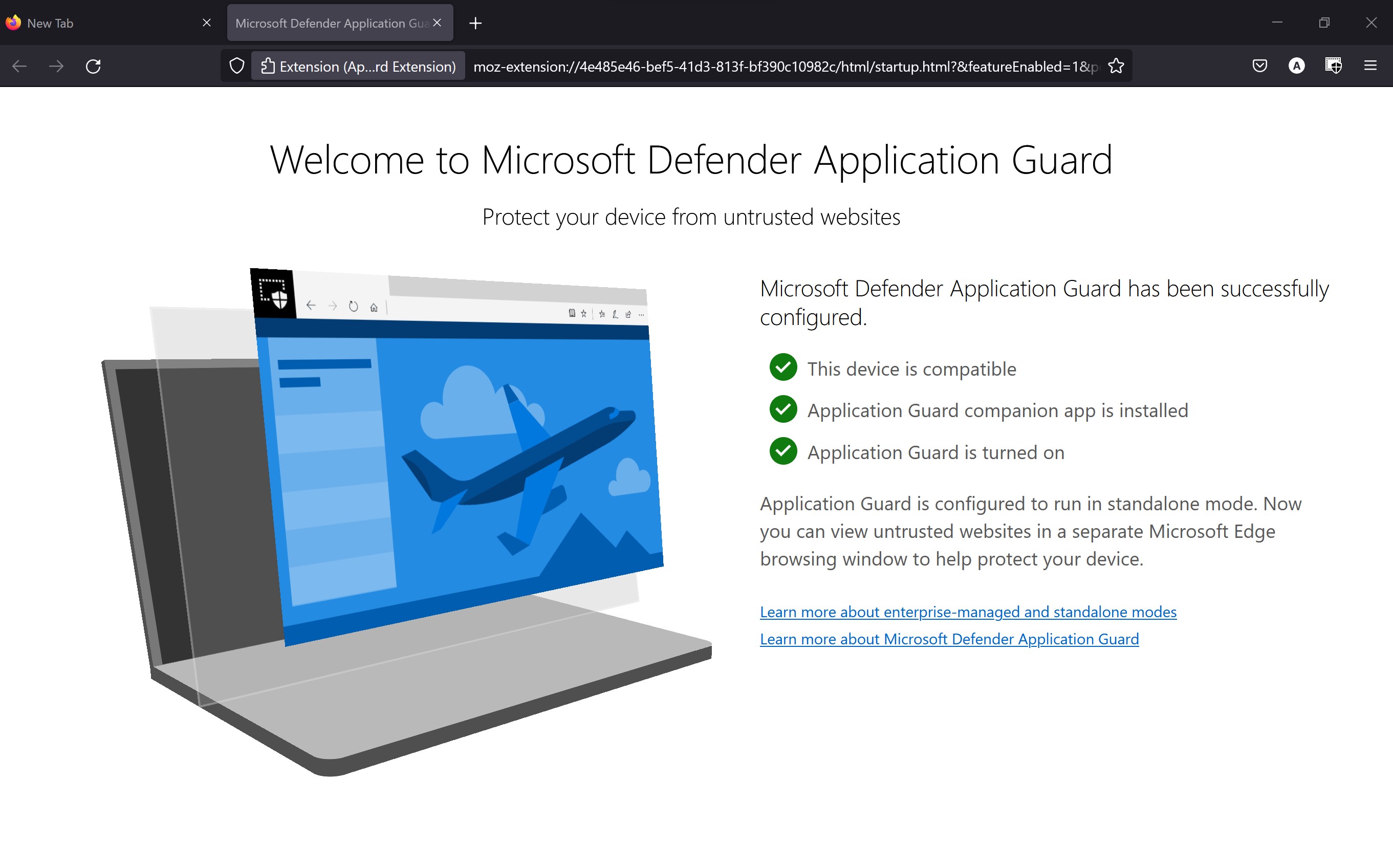Image resolution: width=1393 pixels, height=868 pixels.
Task: Click the laptop and airplane illustration
Action: pos(406,523)
